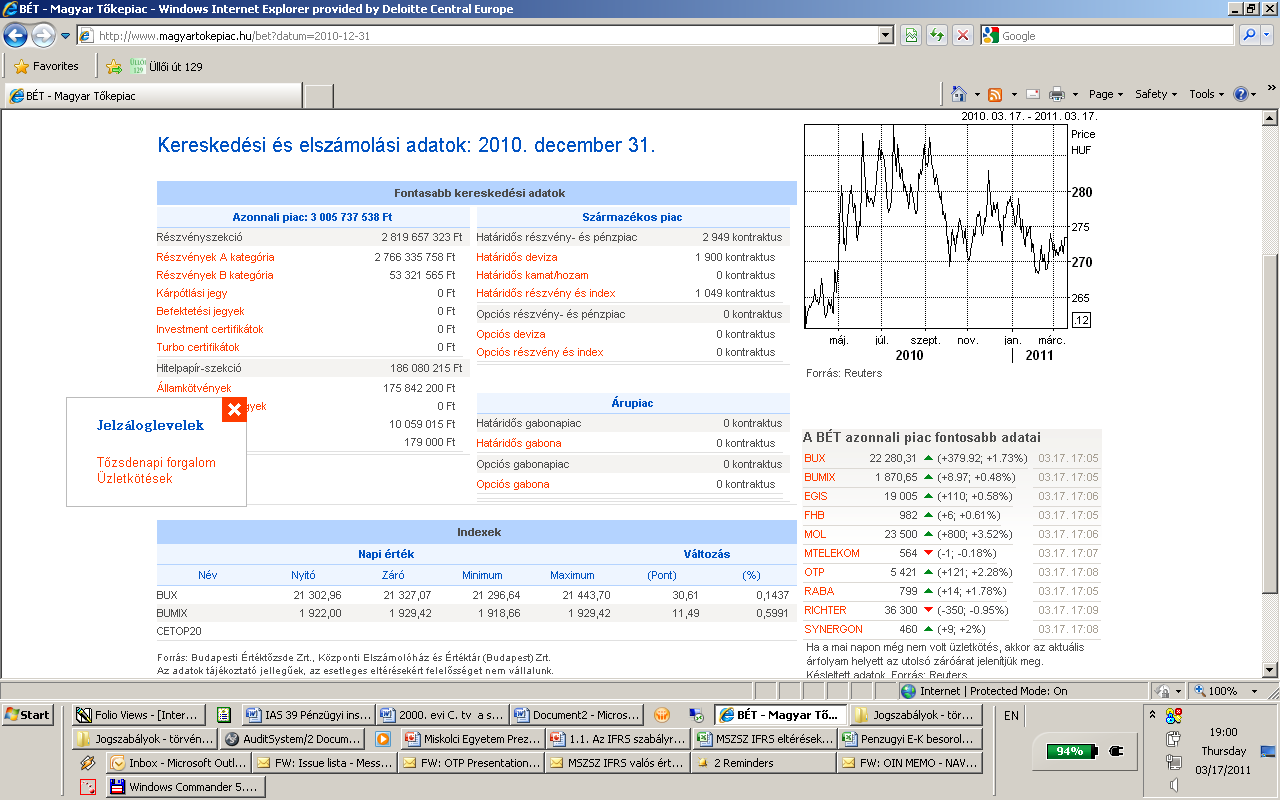Click the MTELEKOM quote link
The height and width of the screenshot is (800, 1280).
(x=832, y=553)
